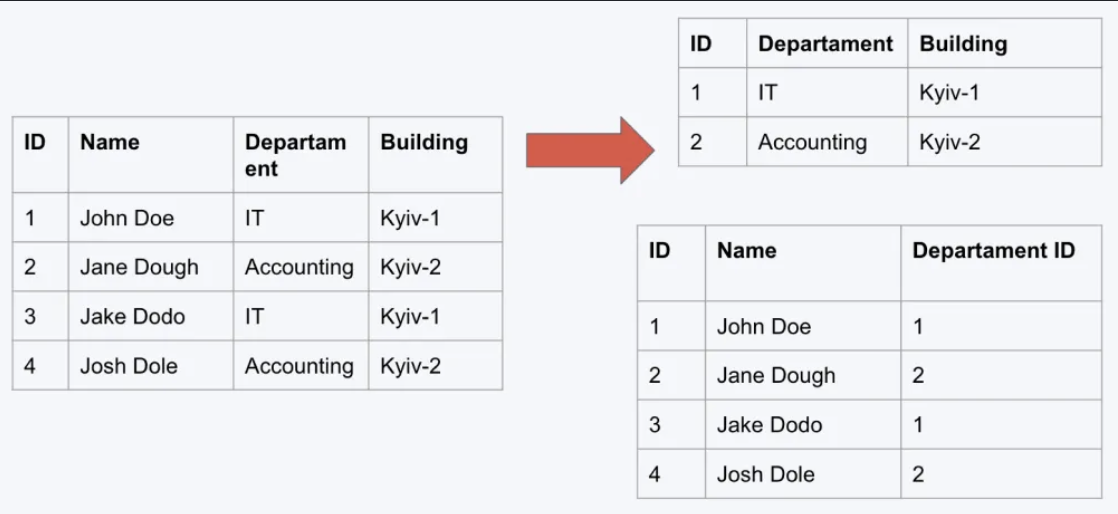Select Jake Dodo in the four-column table

pos(132,317)
